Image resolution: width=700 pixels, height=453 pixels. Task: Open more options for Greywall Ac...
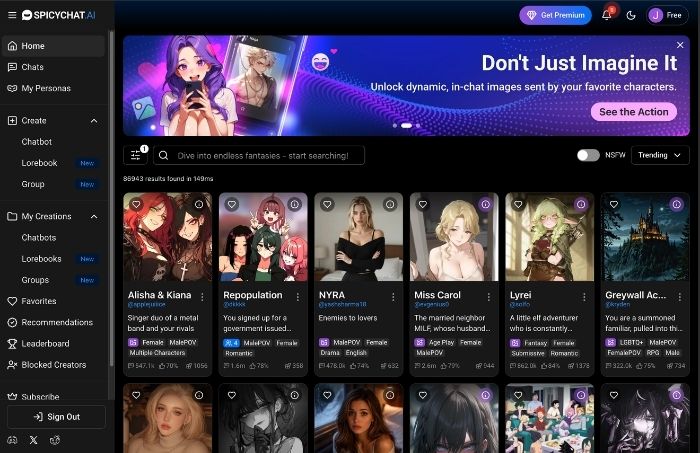pos(680,297)
